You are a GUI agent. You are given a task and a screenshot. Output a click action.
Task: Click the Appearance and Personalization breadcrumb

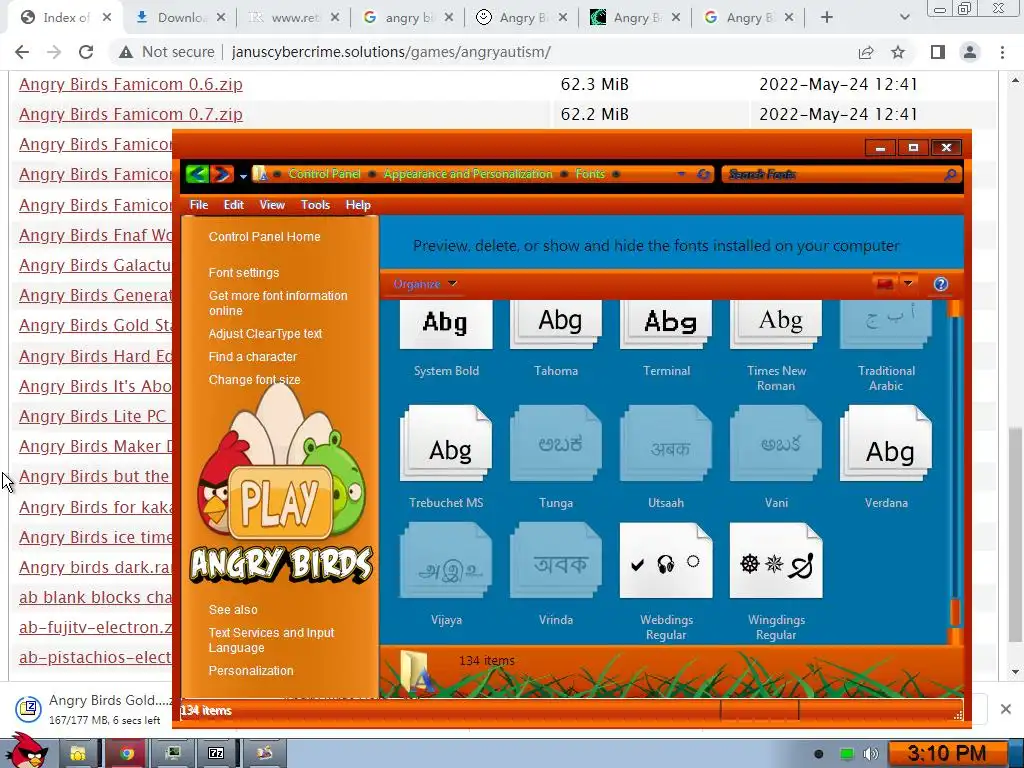point(468,174)
